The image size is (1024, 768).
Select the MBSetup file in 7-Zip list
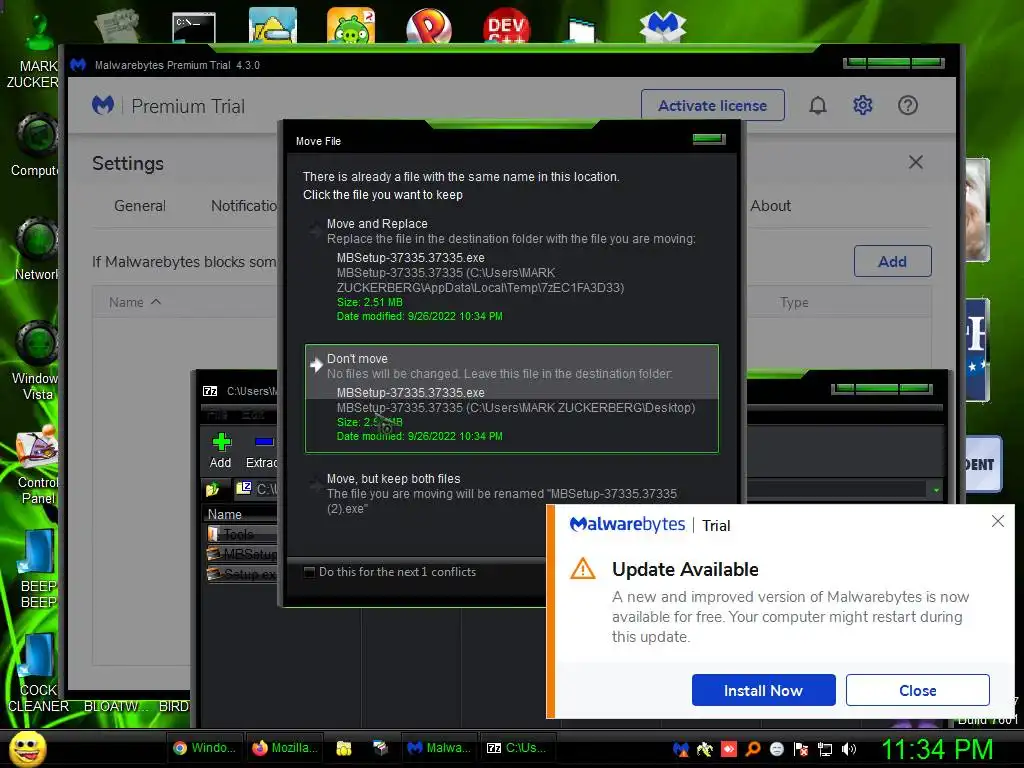[242, 554]
